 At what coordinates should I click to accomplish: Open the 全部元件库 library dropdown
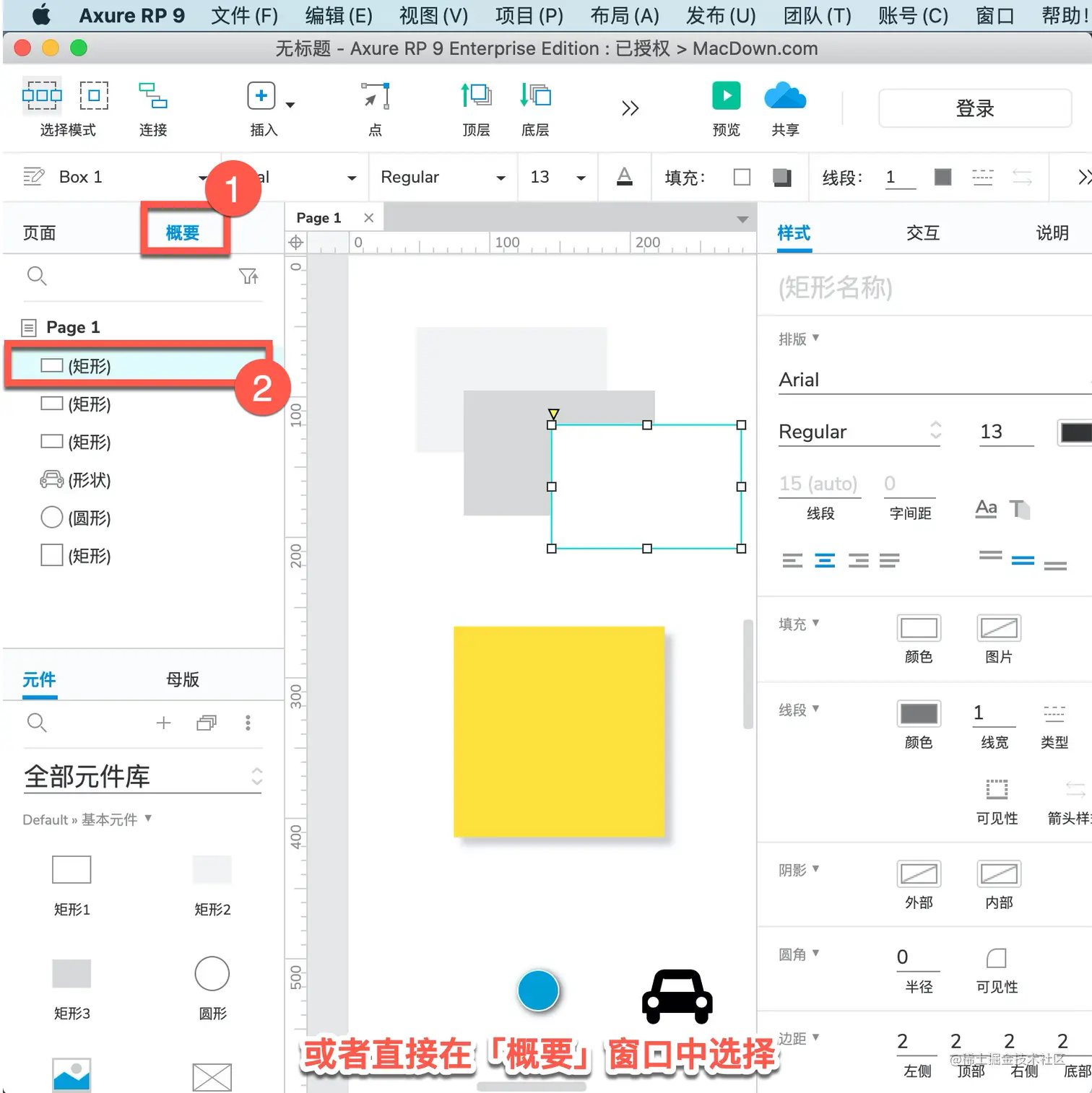[142, 777]
